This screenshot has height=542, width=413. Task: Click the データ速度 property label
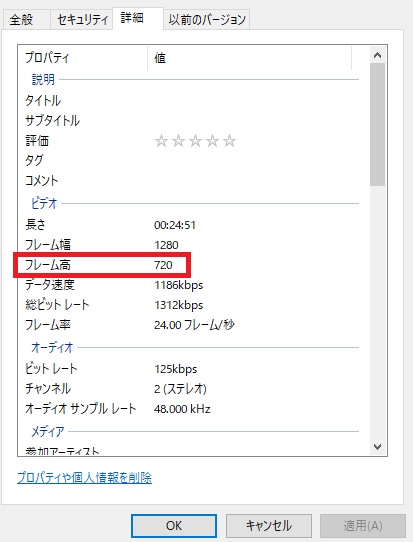[x=50, y=285]
